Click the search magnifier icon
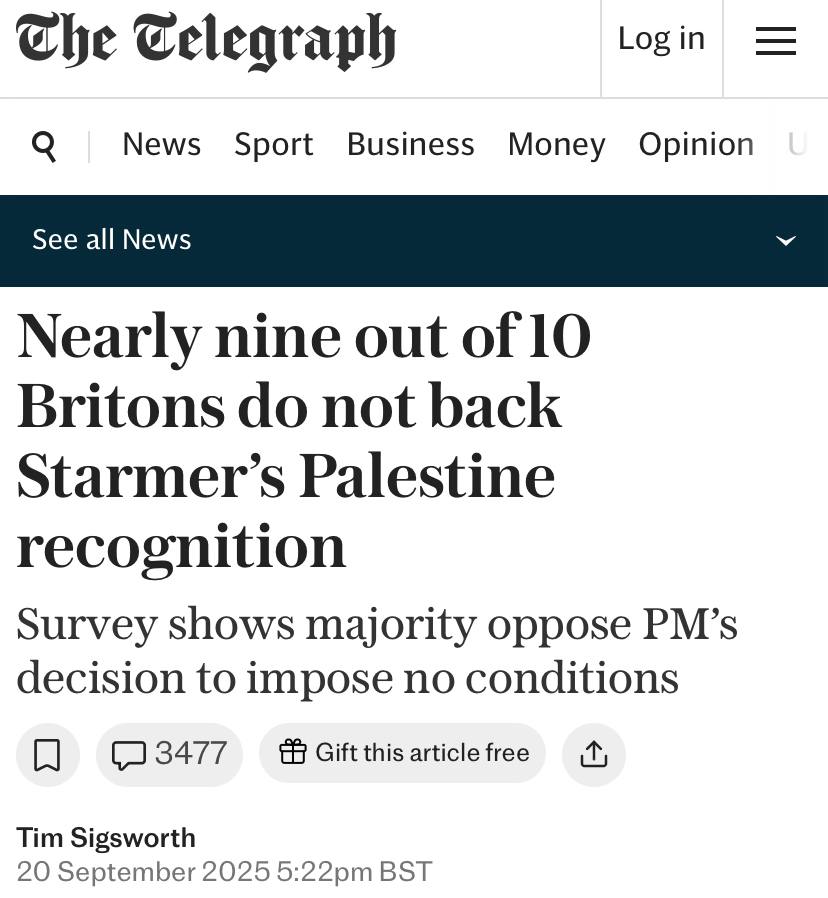Viewport: 828px width, 898px height. point(44,146)
